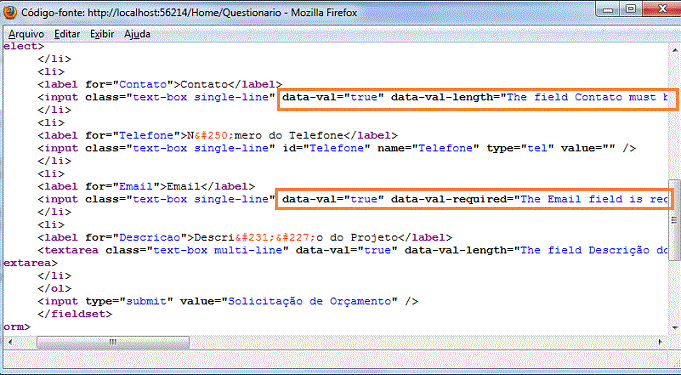Image resolution: width=681 pixels, height=375 pixels.
Task: Click the vertical scrollbar thumb
Action: (x=674, y=219)
